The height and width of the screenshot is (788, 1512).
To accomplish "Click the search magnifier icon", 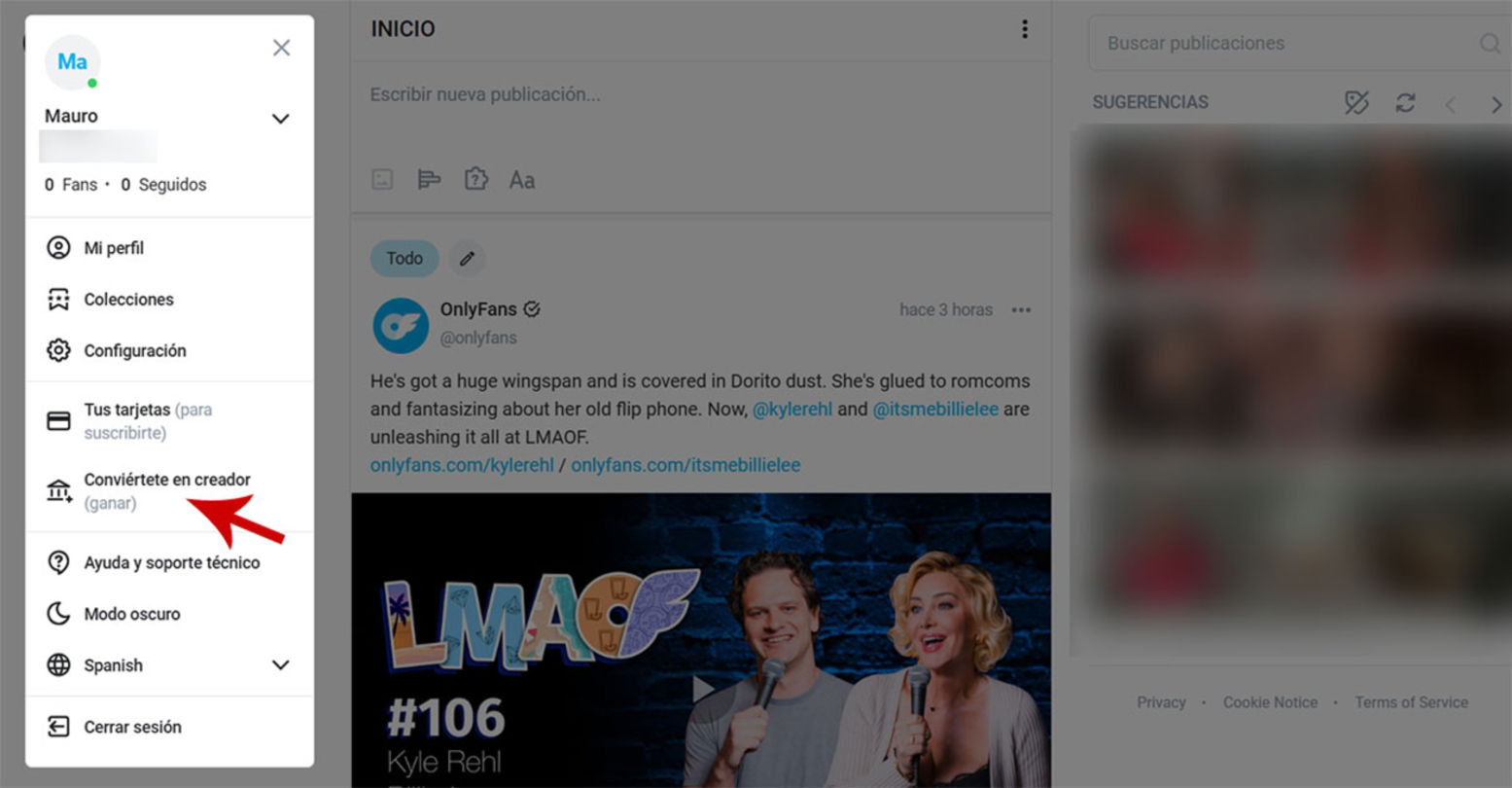I will pos(1489,43).
